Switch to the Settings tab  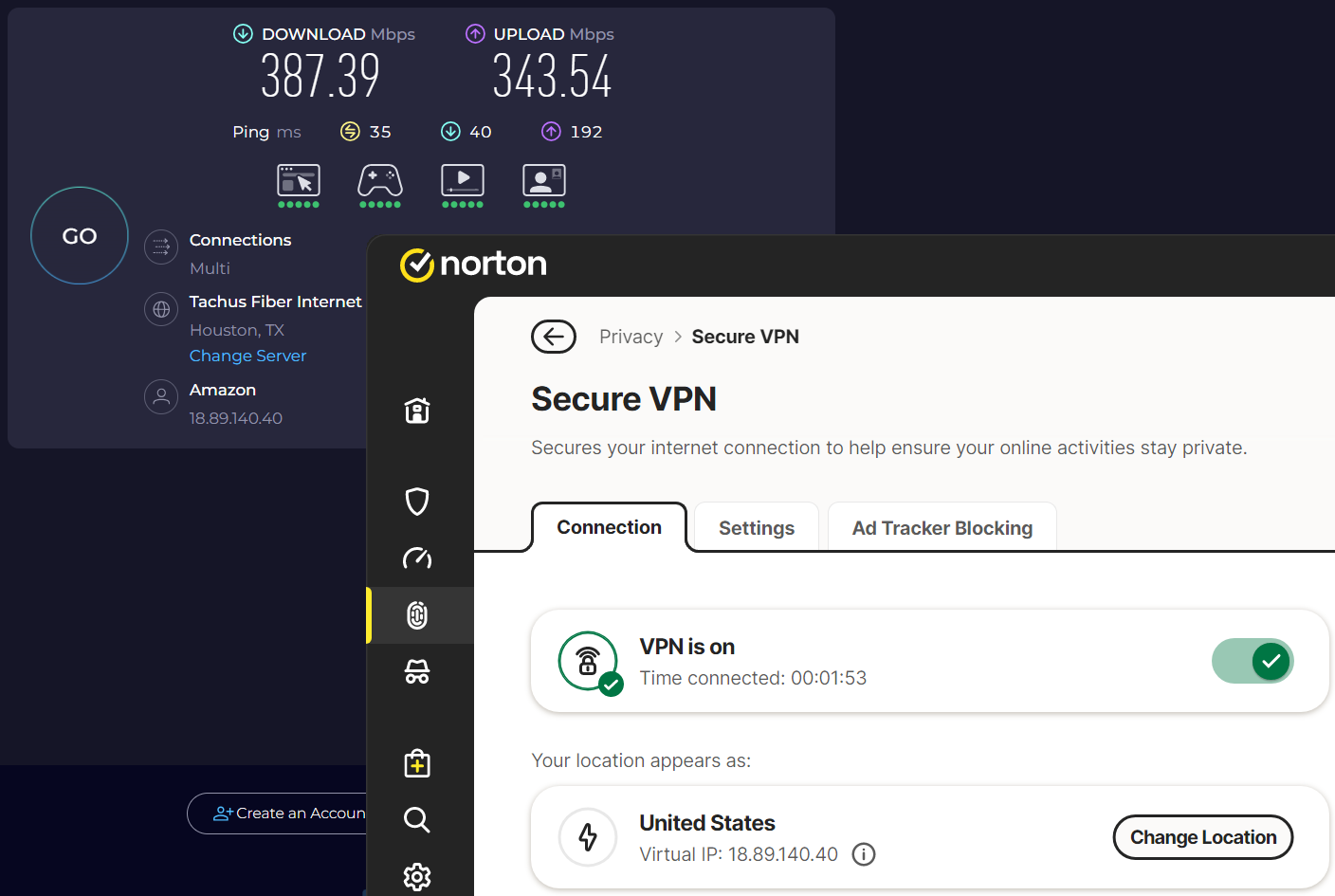pyautogui.click(x=756, y=528)
